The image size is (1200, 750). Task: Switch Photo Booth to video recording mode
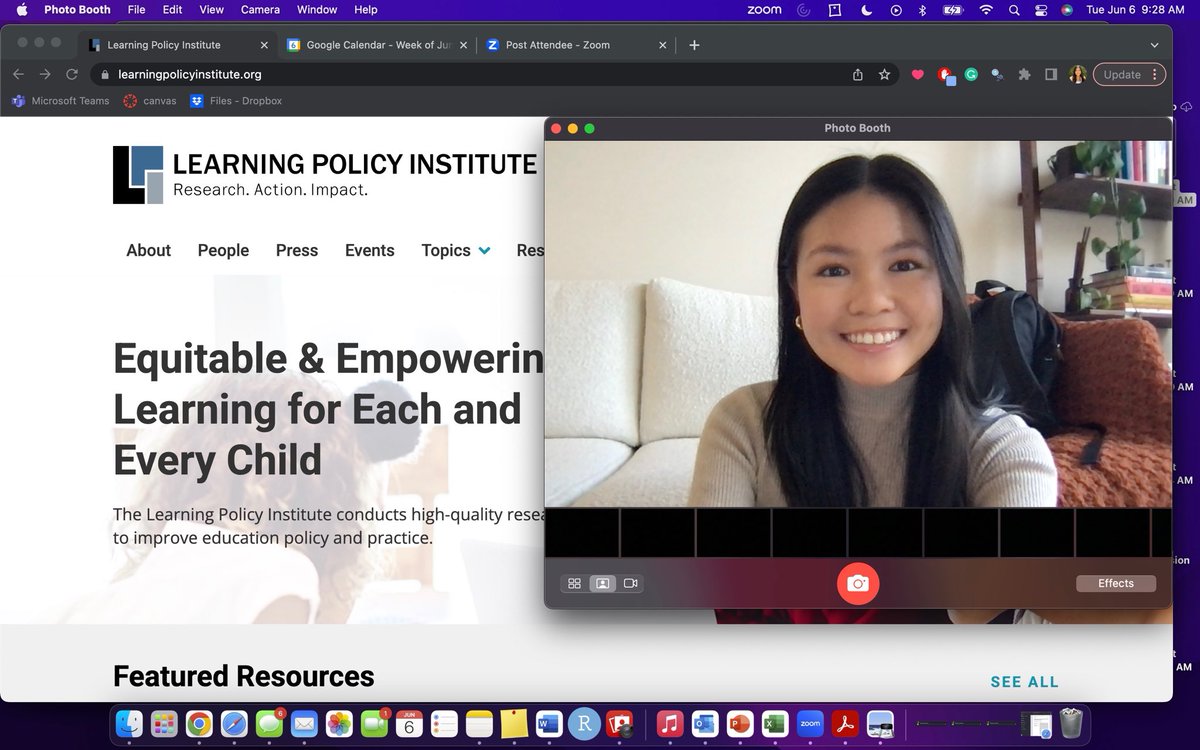click(631, 583)
